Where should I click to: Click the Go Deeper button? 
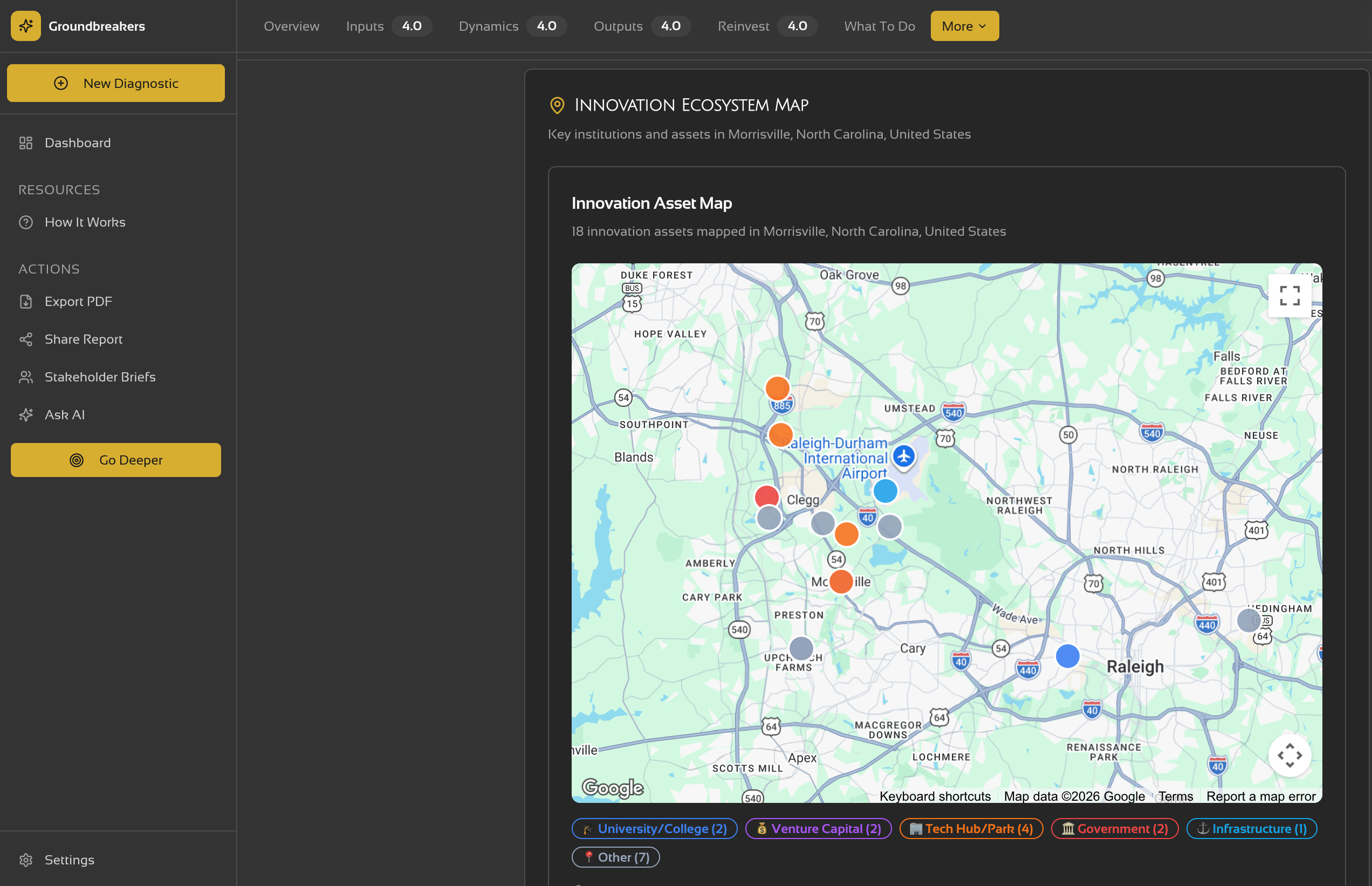[115, 460]
